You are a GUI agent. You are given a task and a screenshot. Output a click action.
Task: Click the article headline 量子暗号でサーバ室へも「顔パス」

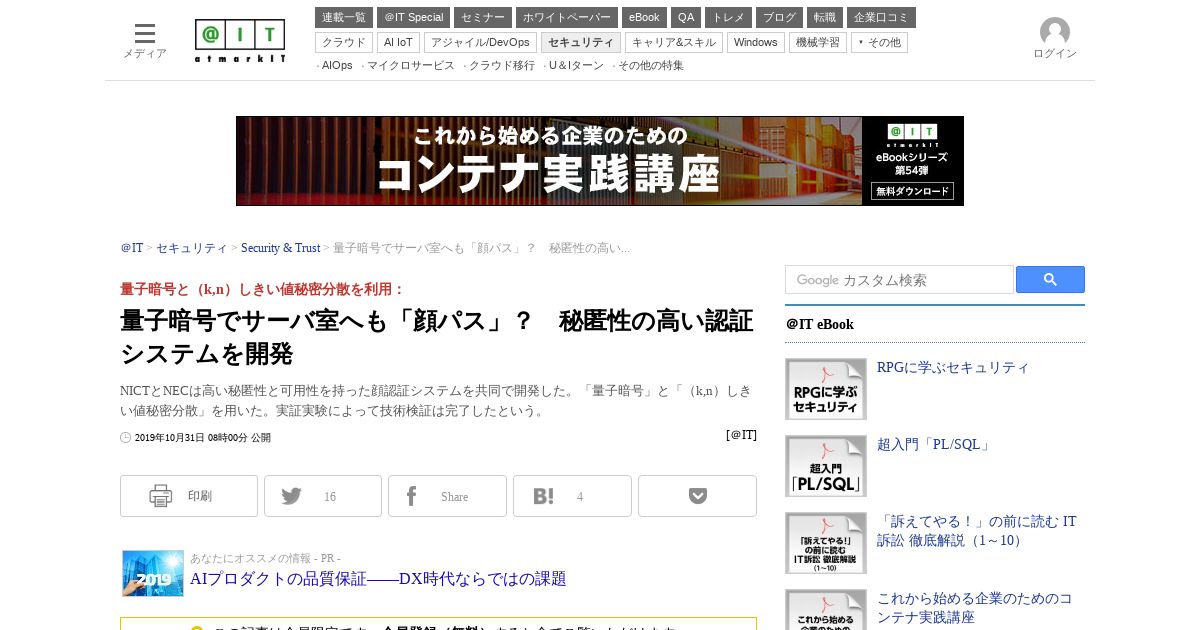pos(437,337)
